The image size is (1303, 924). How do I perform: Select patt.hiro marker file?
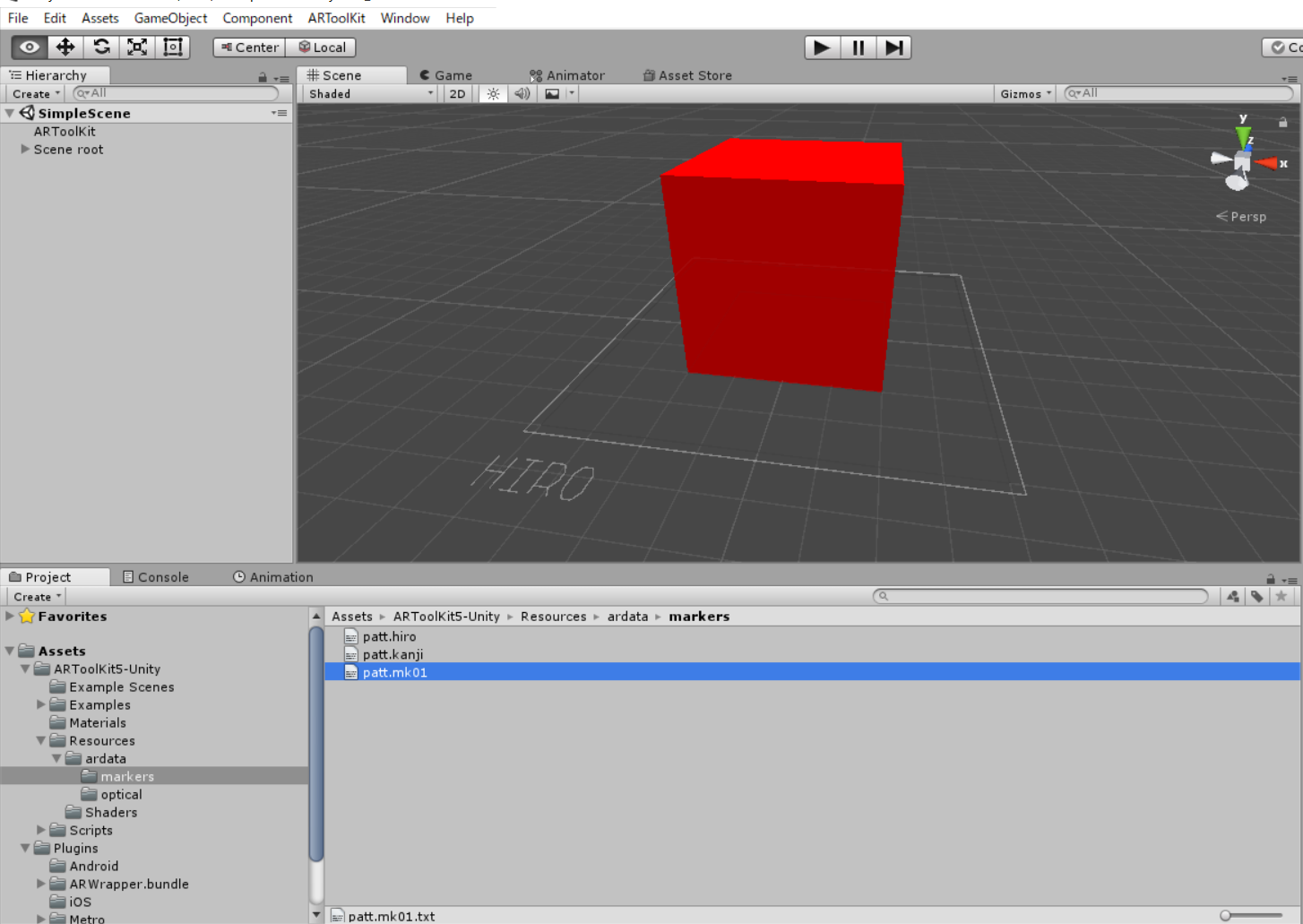point(389,636)
